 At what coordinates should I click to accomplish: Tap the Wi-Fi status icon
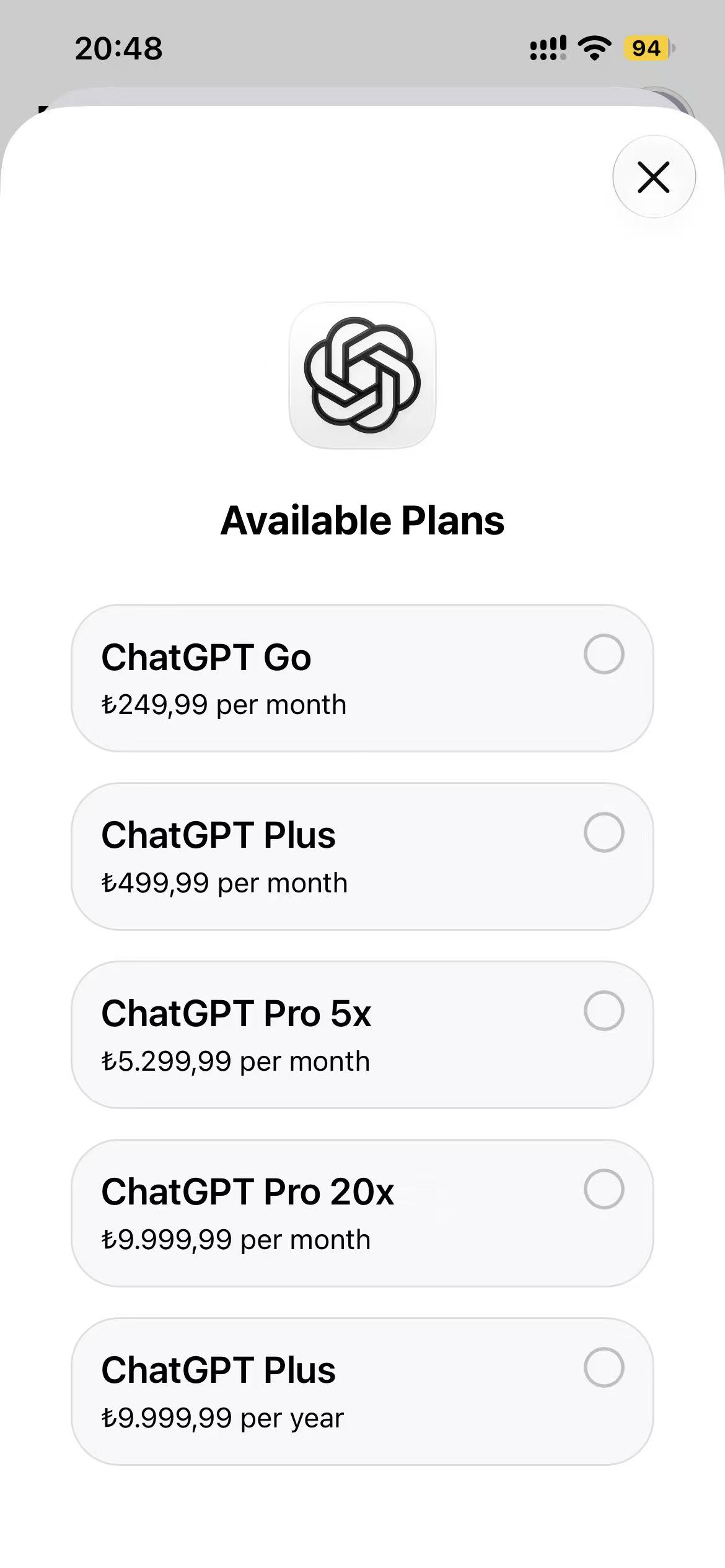594,48
